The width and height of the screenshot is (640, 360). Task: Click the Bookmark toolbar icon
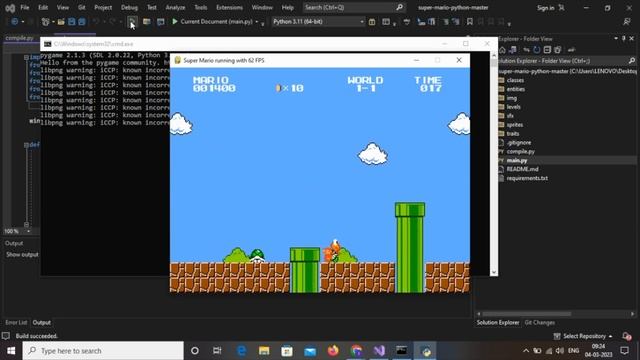(470, 22)
